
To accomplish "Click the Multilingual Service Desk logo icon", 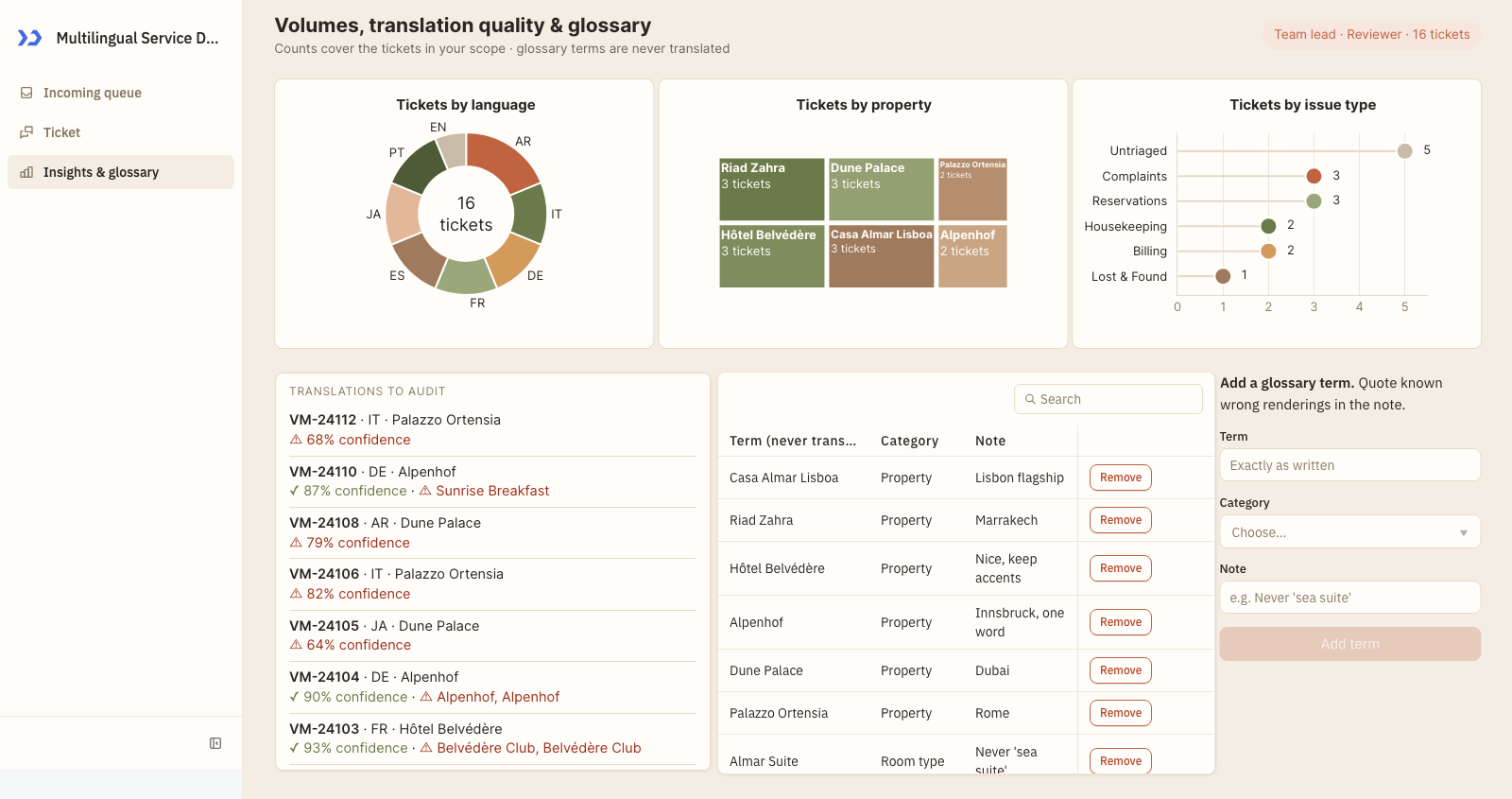I will pyautogui.click(x=30, y=38).
